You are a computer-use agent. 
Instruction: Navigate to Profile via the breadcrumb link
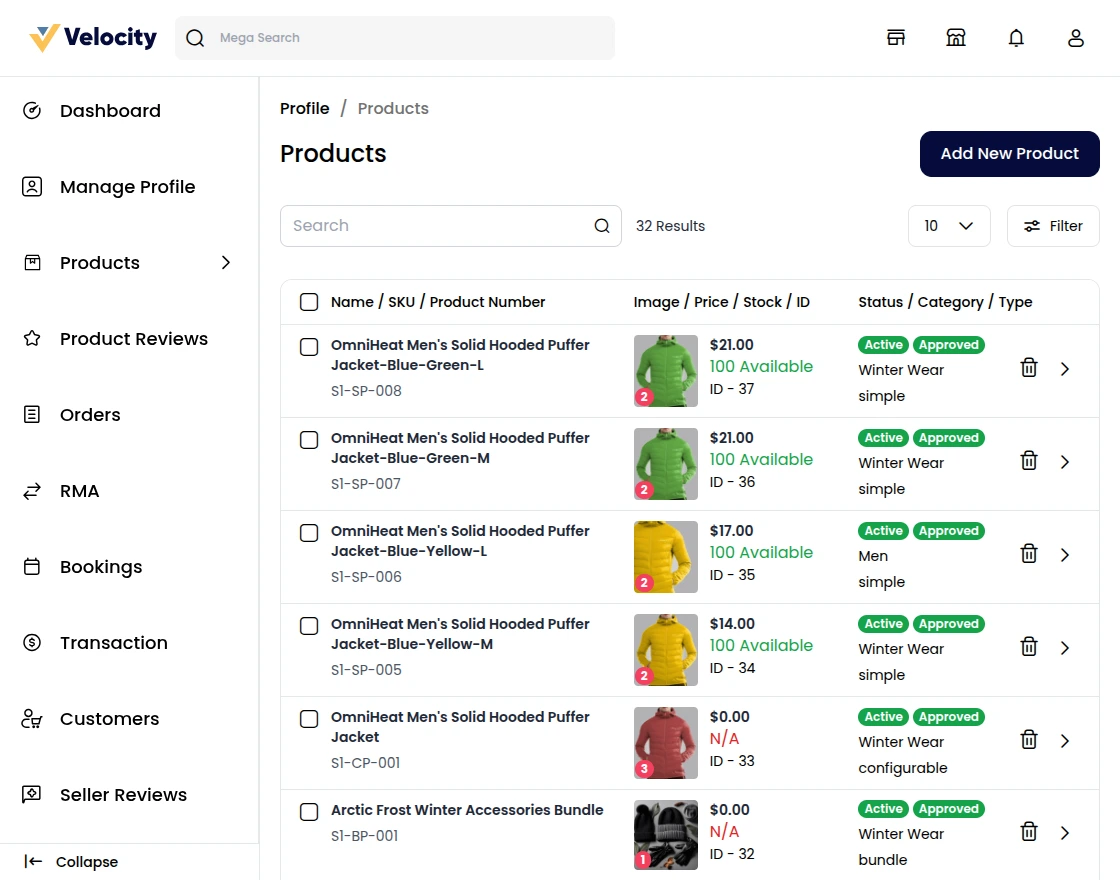pyautogui.click(x=305, y=108)
